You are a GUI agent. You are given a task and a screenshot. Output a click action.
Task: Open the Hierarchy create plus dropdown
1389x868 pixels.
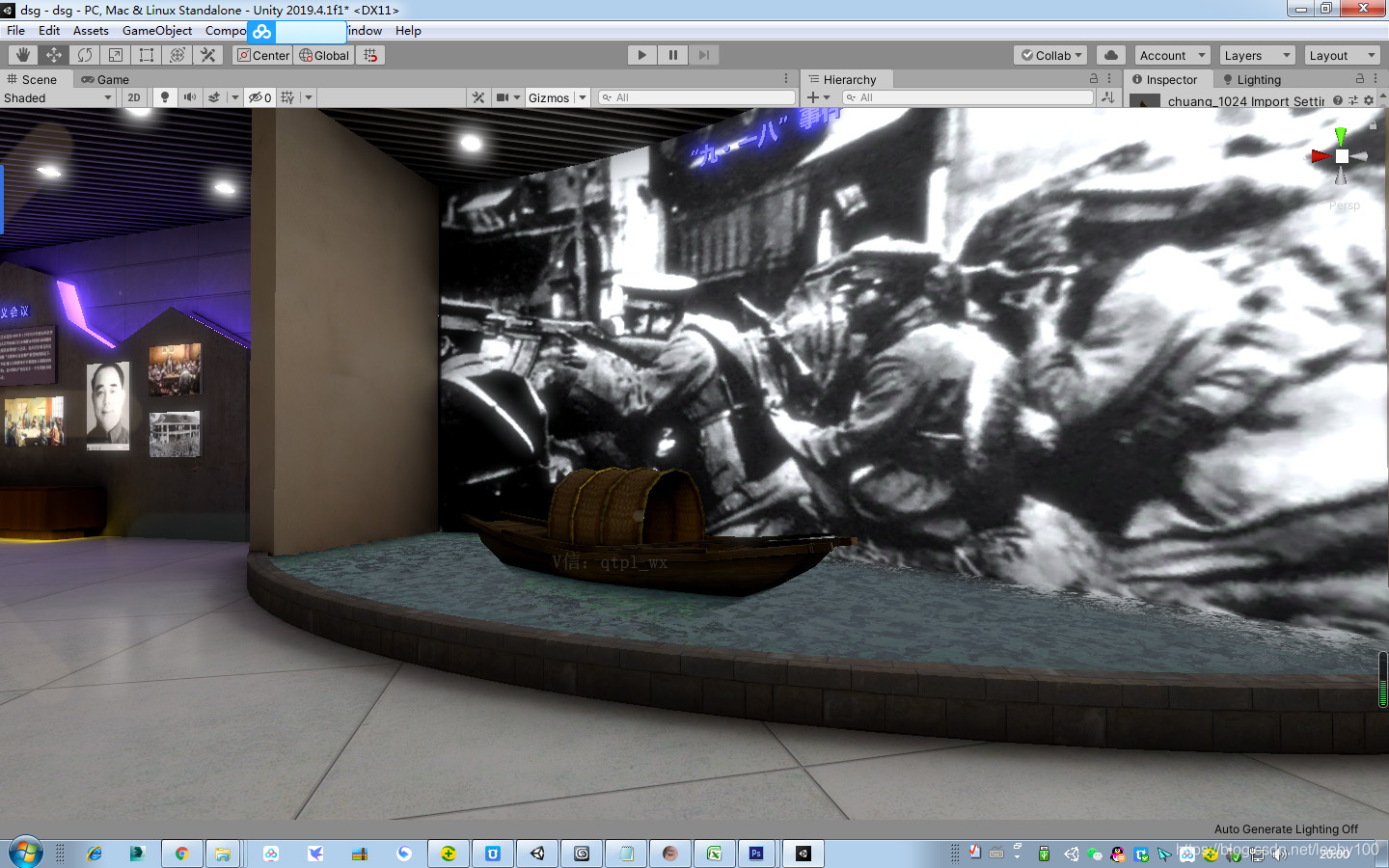[818, 97]
